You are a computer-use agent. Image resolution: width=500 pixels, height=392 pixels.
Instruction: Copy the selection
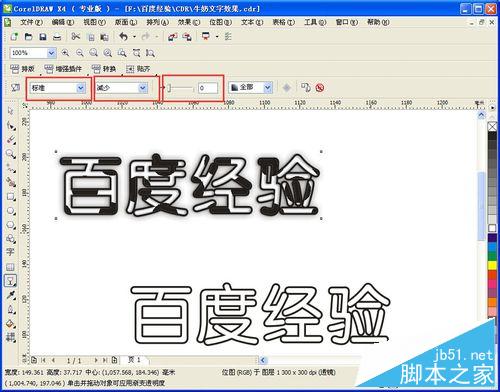click(91, 37)
